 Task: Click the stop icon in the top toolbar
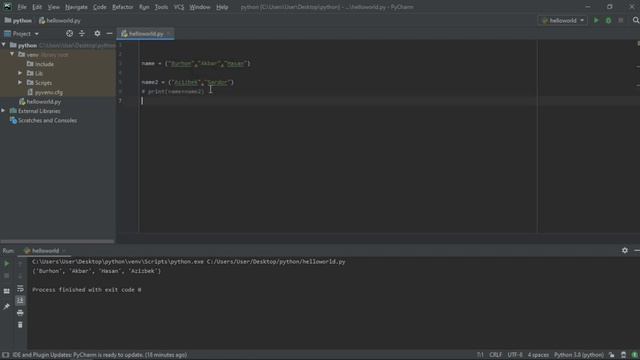(620, 20)
